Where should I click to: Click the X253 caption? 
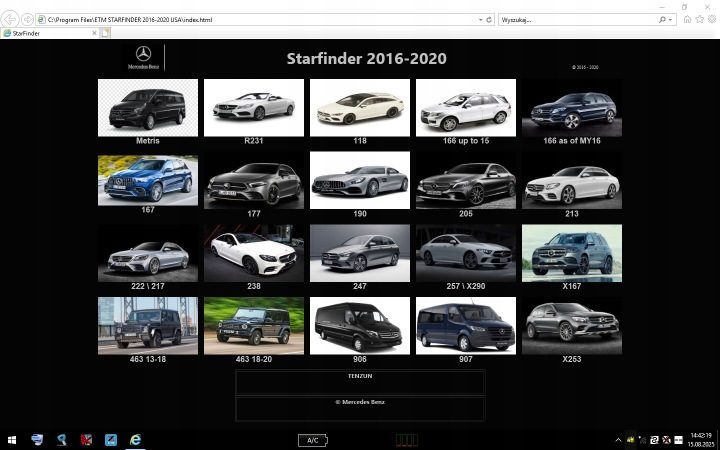click(572, 359)
